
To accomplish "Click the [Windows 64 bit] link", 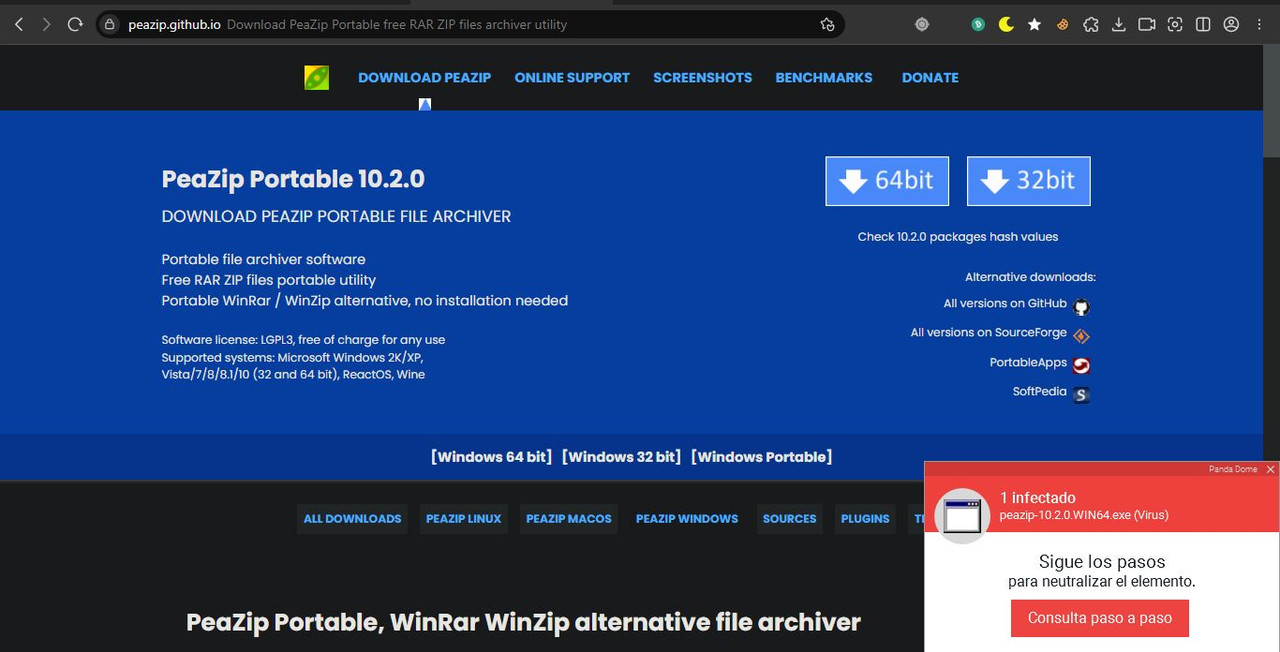I will (x=491, y=457).
